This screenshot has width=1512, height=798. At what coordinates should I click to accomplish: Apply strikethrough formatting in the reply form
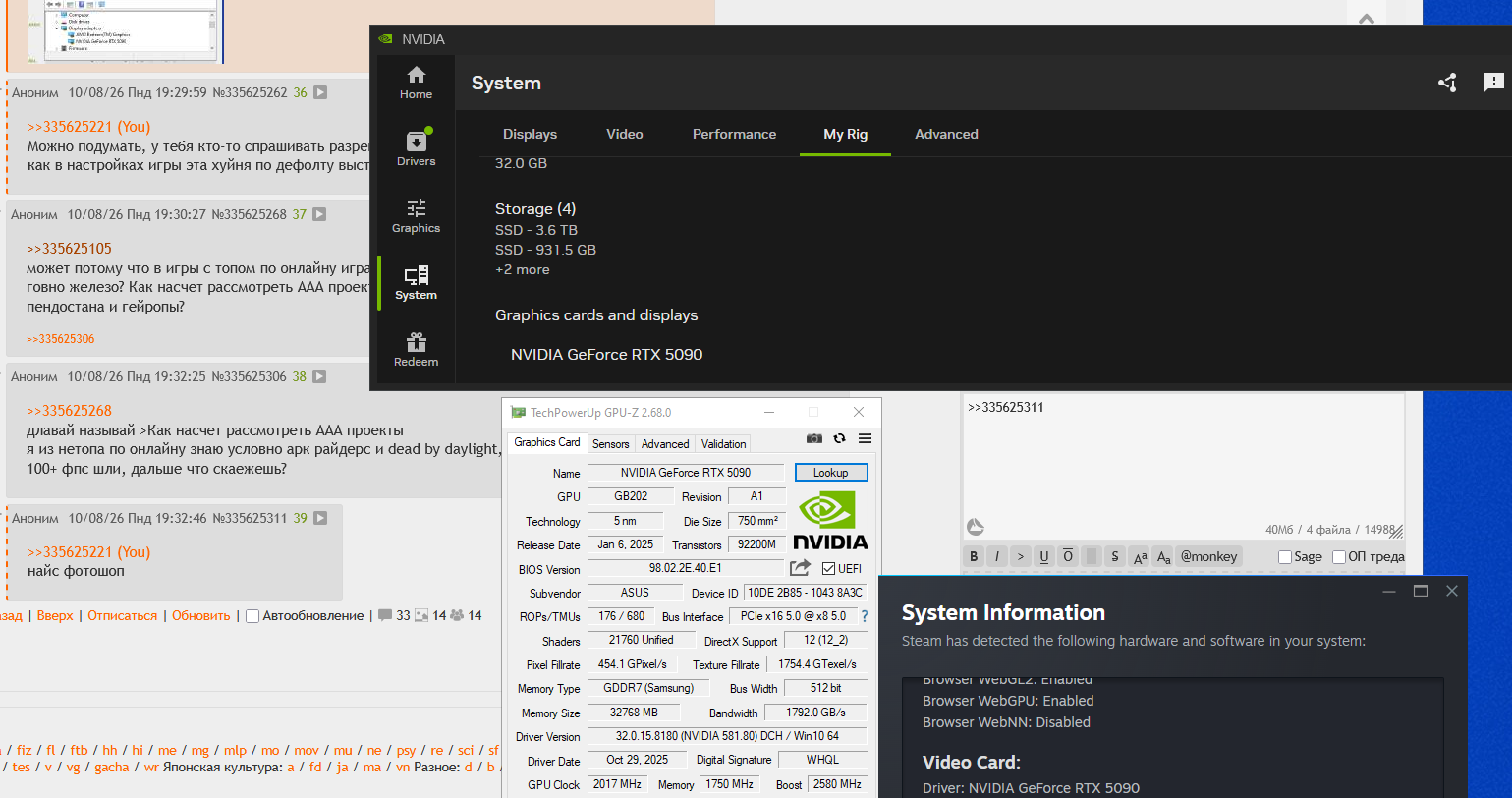click(x=1115, y=556)
